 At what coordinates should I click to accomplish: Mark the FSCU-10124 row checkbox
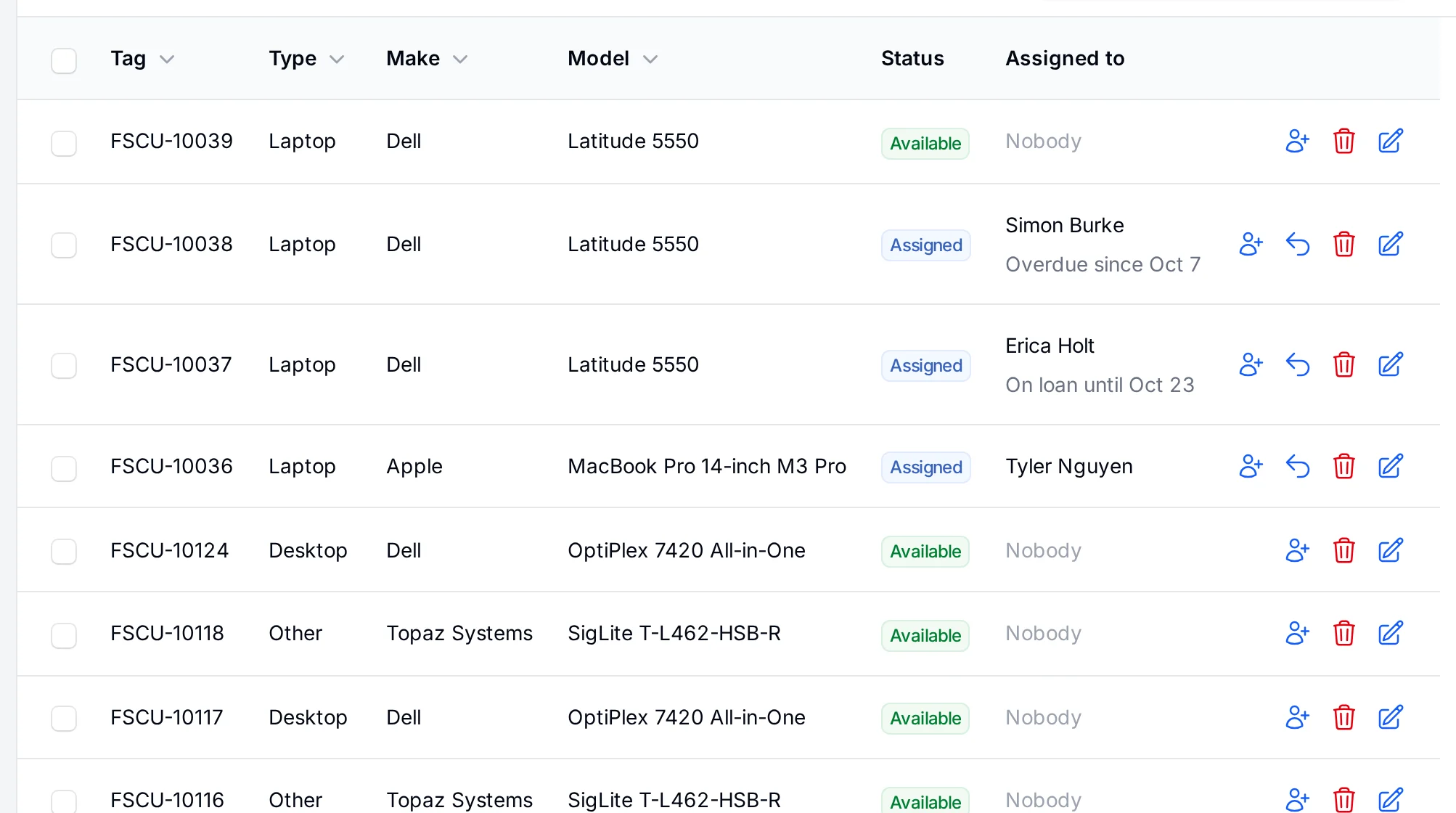pyautogui.click(x=64, y=552)
